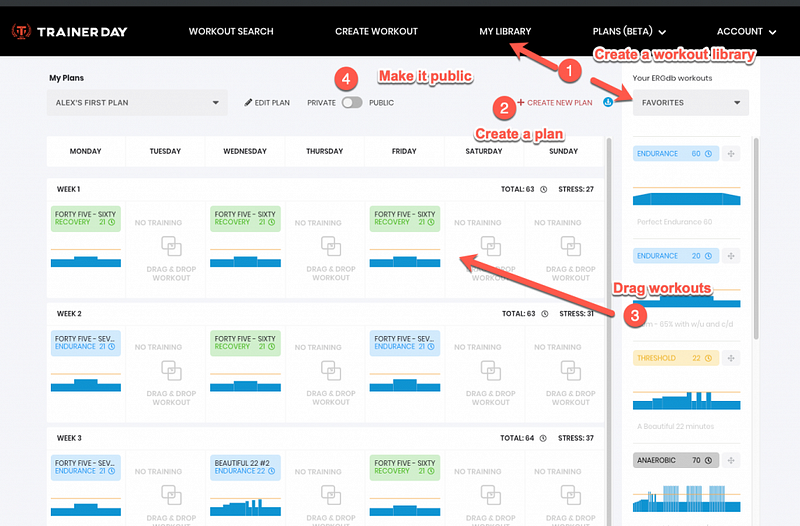Image resolution: width=800 pixels, height=526 pixels.
Task: Click Week 1 Monday Forty Five - Sixty workout
Action: click(86, 218)
